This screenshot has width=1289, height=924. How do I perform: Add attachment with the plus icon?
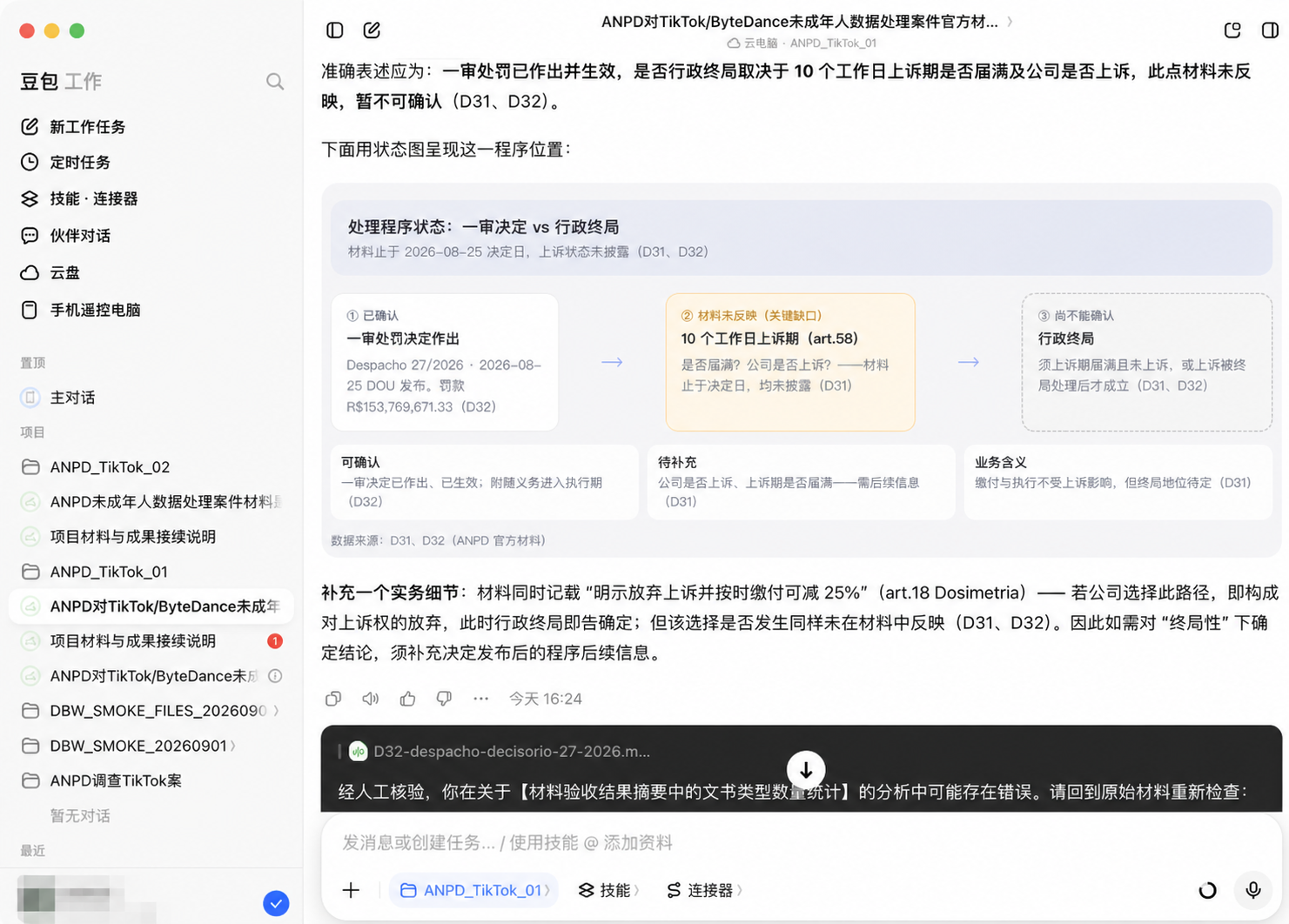point(351,890)
